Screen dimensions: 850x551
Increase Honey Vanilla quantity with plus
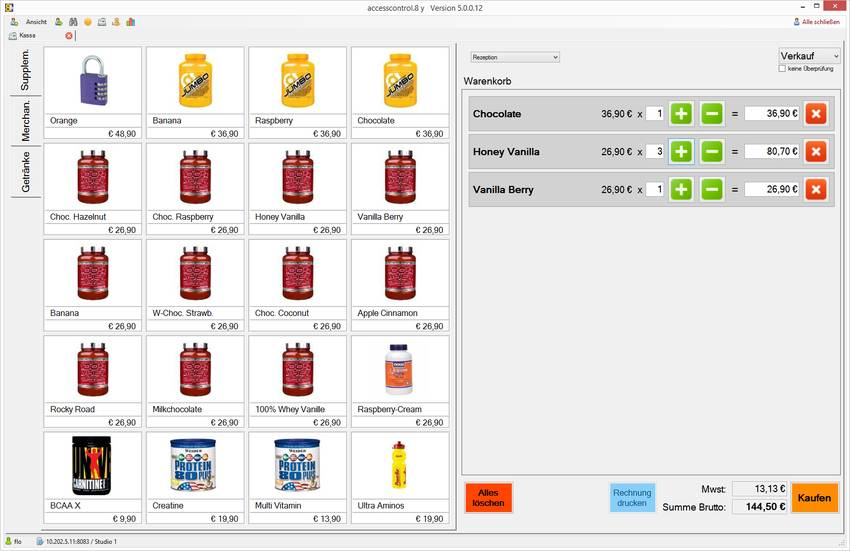681,152
